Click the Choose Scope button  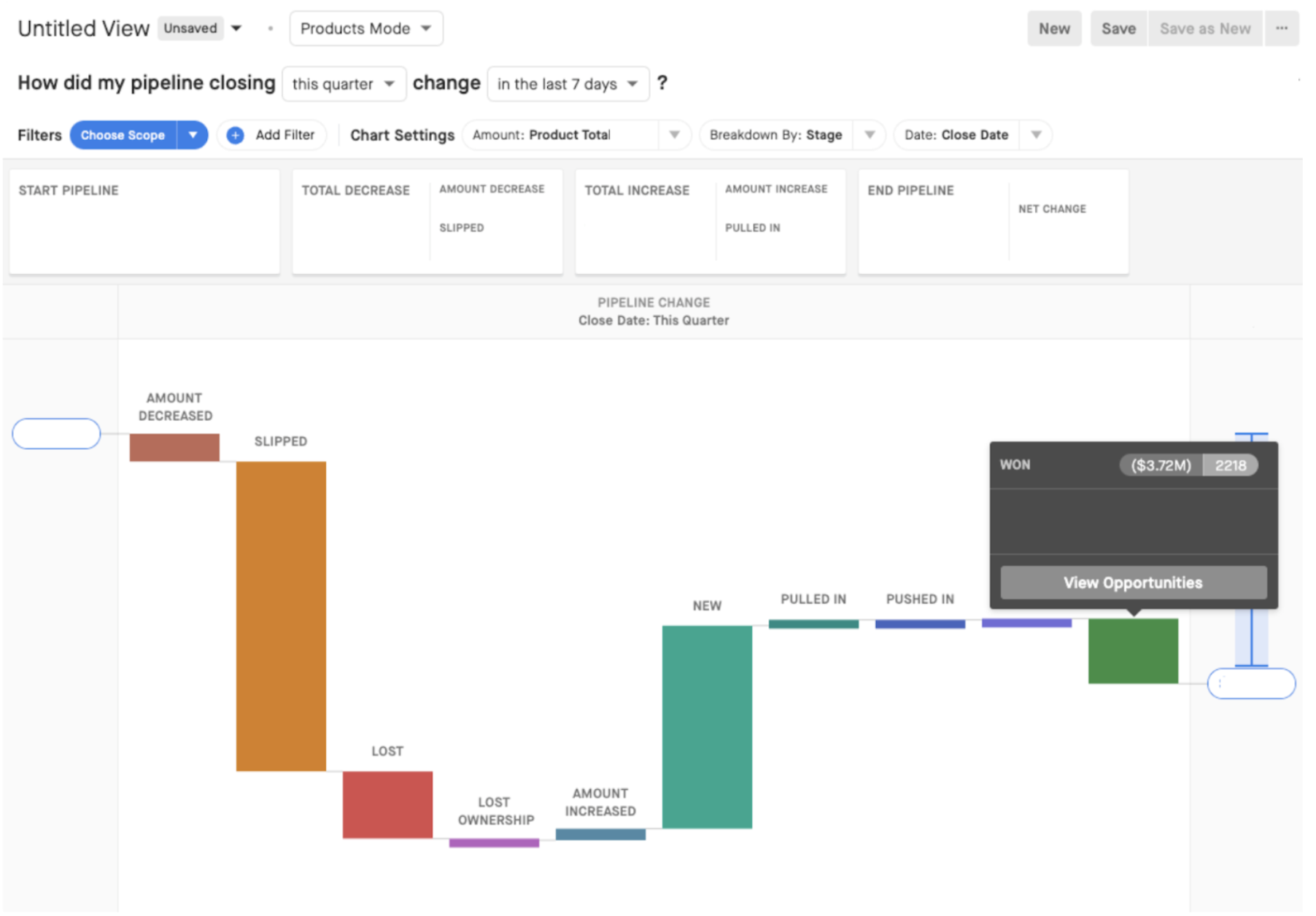[123, 135]
